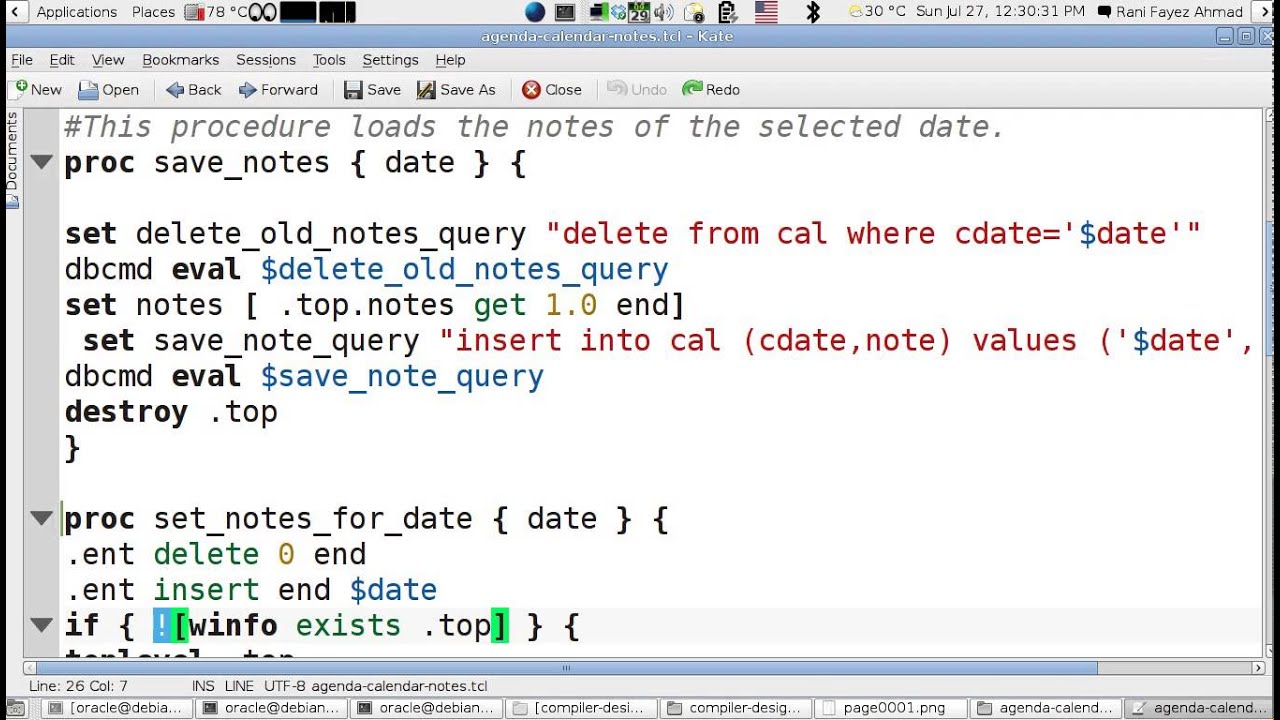Click the weather icon showing 30 °C
The image size is (1280, 720).
856,12
